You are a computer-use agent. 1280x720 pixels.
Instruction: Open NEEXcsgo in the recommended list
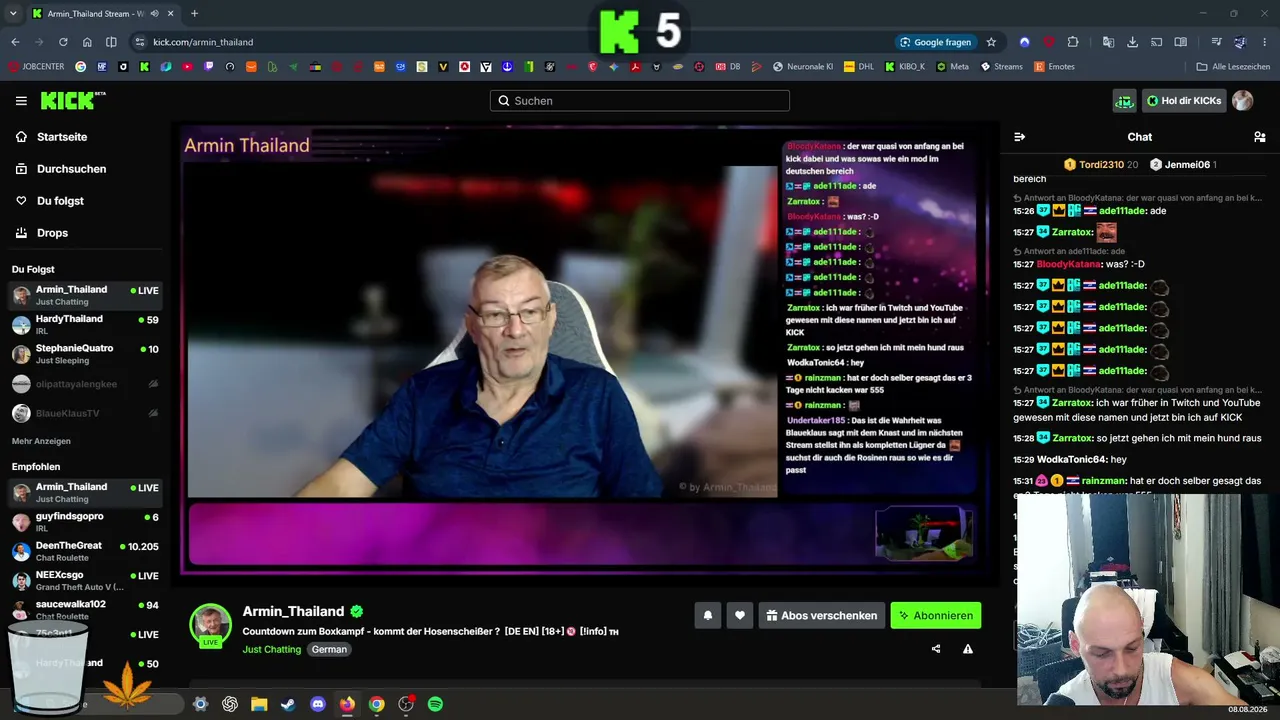pos(85,581)
